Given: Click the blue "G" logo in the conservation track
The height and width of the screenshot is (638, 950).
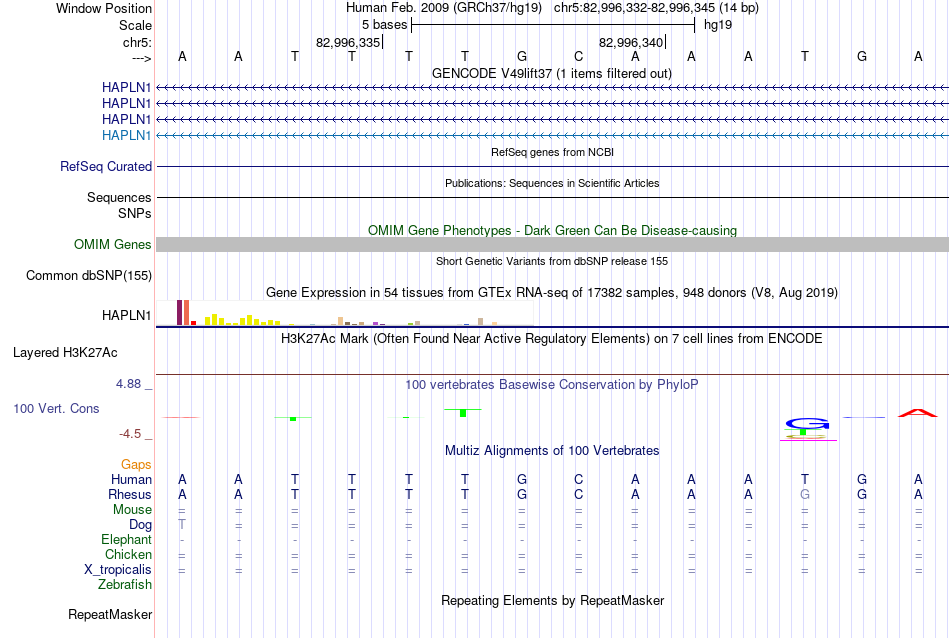Looking at the screenshot, I should coord(807,423).
